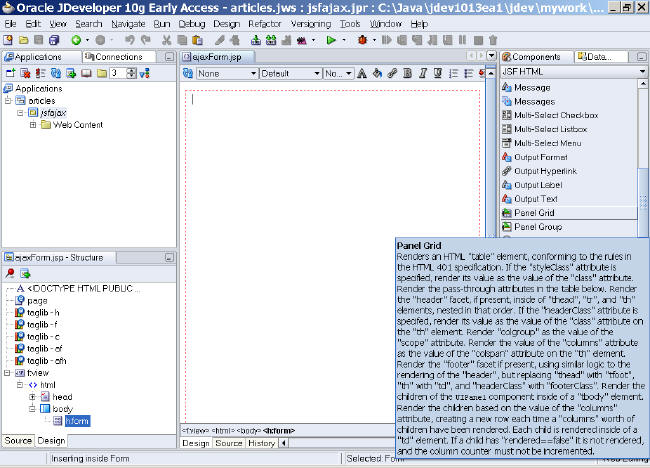650x468 pixels.
Task: Minimize the Applications navigator panel
Action: [169, 57]
